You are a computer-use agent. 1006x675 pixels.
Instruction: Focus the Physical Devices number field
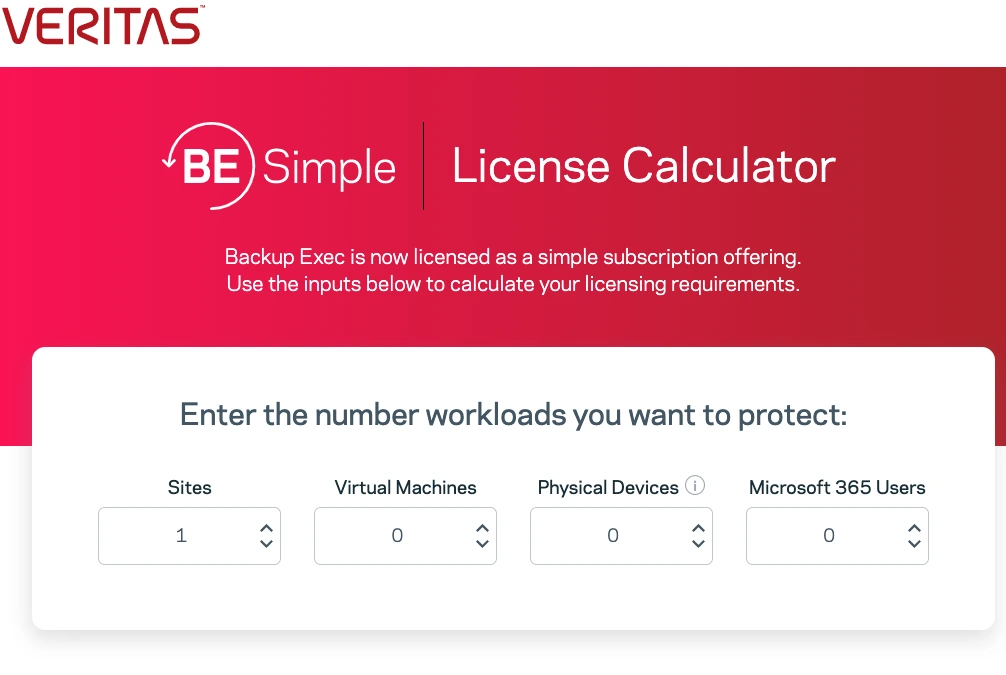[x=621, y=536]
